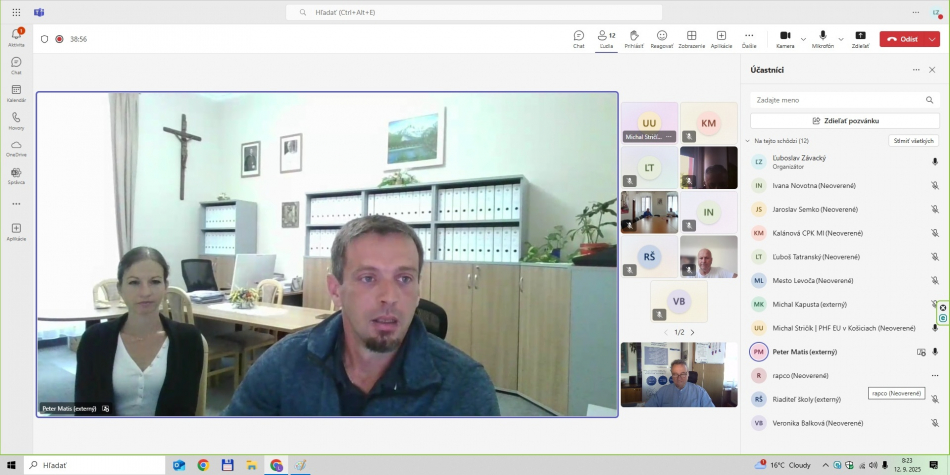Click the Zdieľať share screen icon
This screenshot has height=475, width=950.
860,38
